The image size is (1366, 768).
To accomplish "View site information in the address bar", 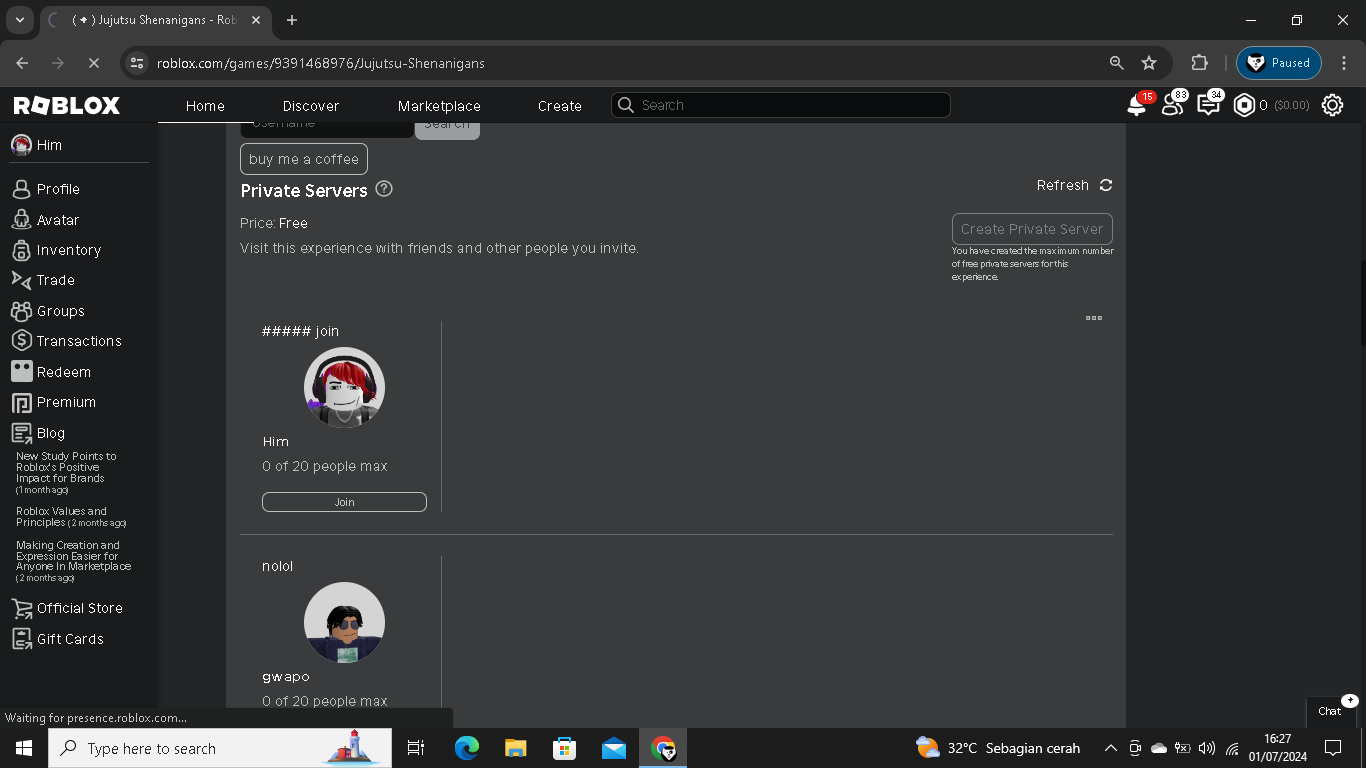I will (x=138, y=63).
